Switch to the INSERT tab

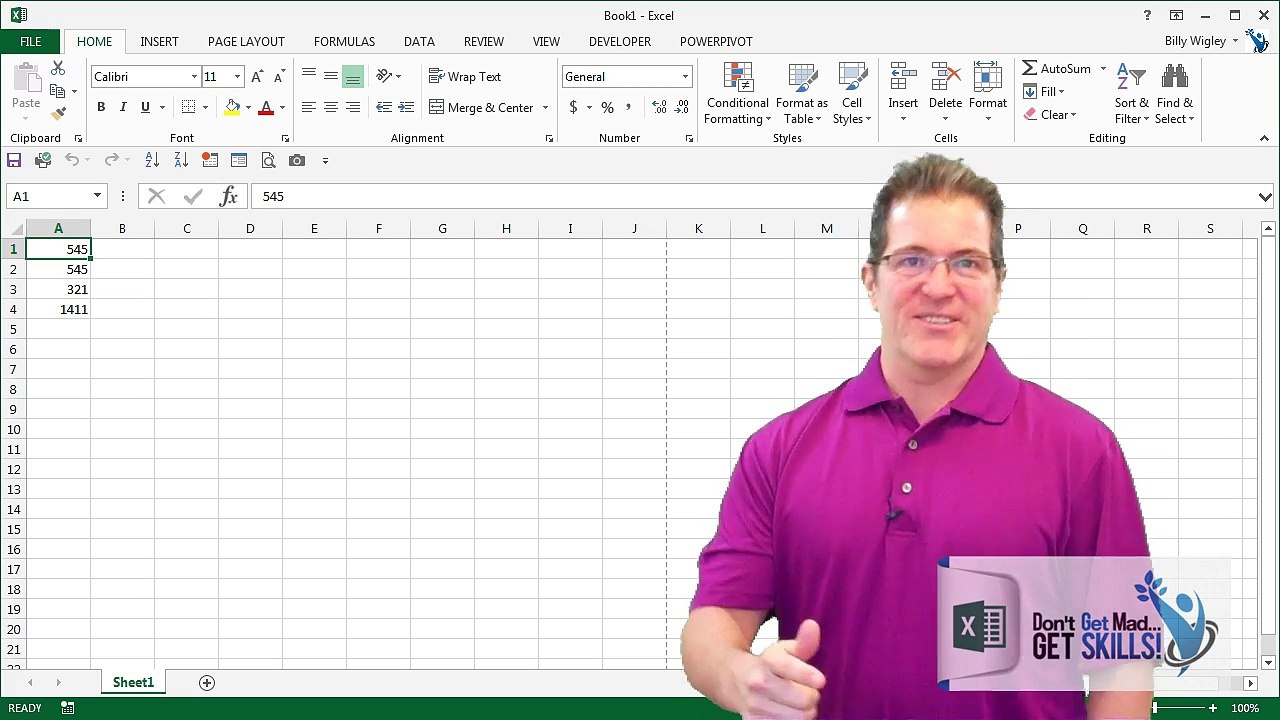159,42
